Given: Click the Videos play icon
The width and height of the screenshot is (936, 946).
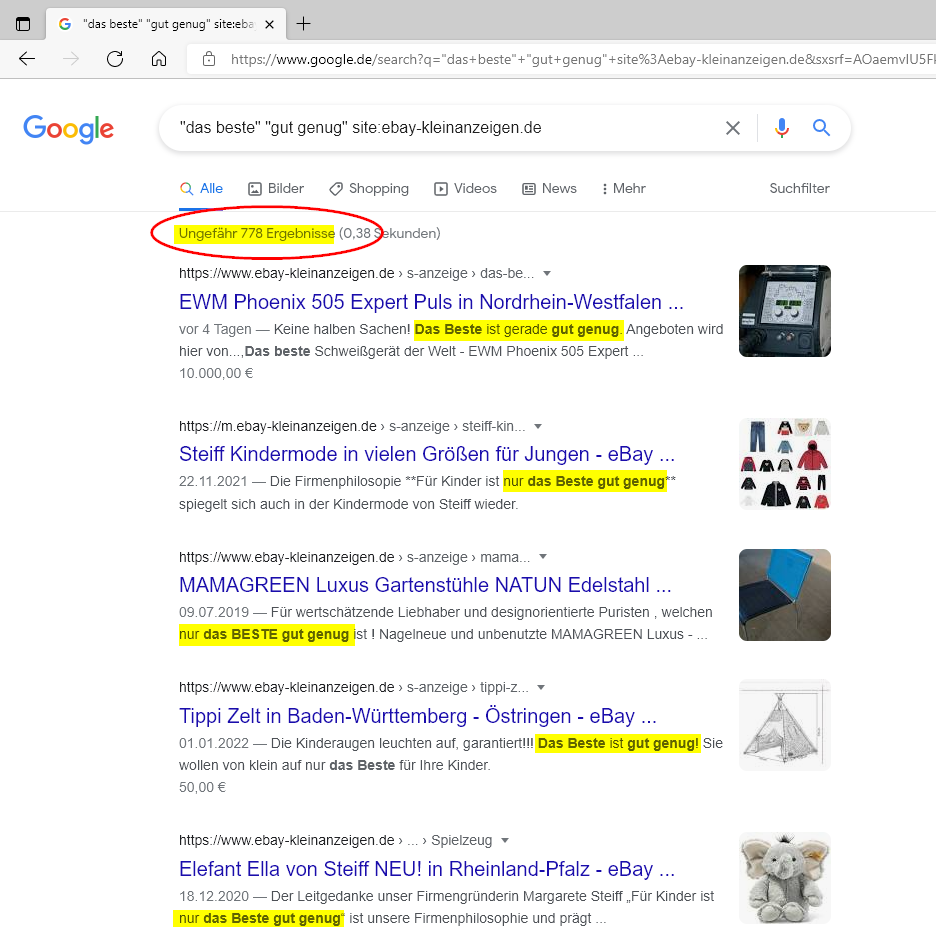Looking at the screenshot, I should click(441, 189).
